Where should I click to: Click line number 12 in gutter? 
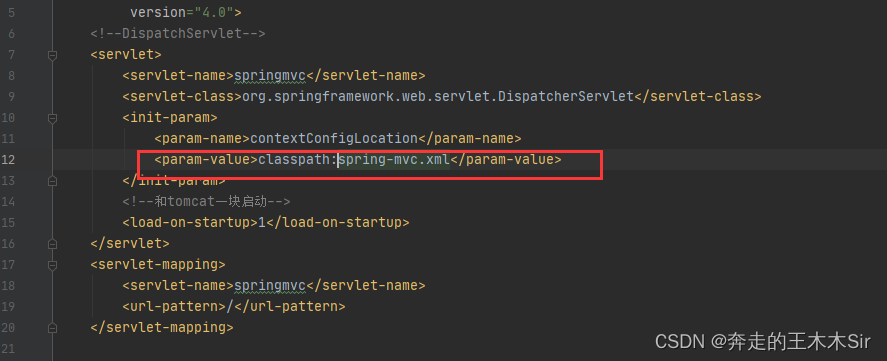tap(8, 160)
